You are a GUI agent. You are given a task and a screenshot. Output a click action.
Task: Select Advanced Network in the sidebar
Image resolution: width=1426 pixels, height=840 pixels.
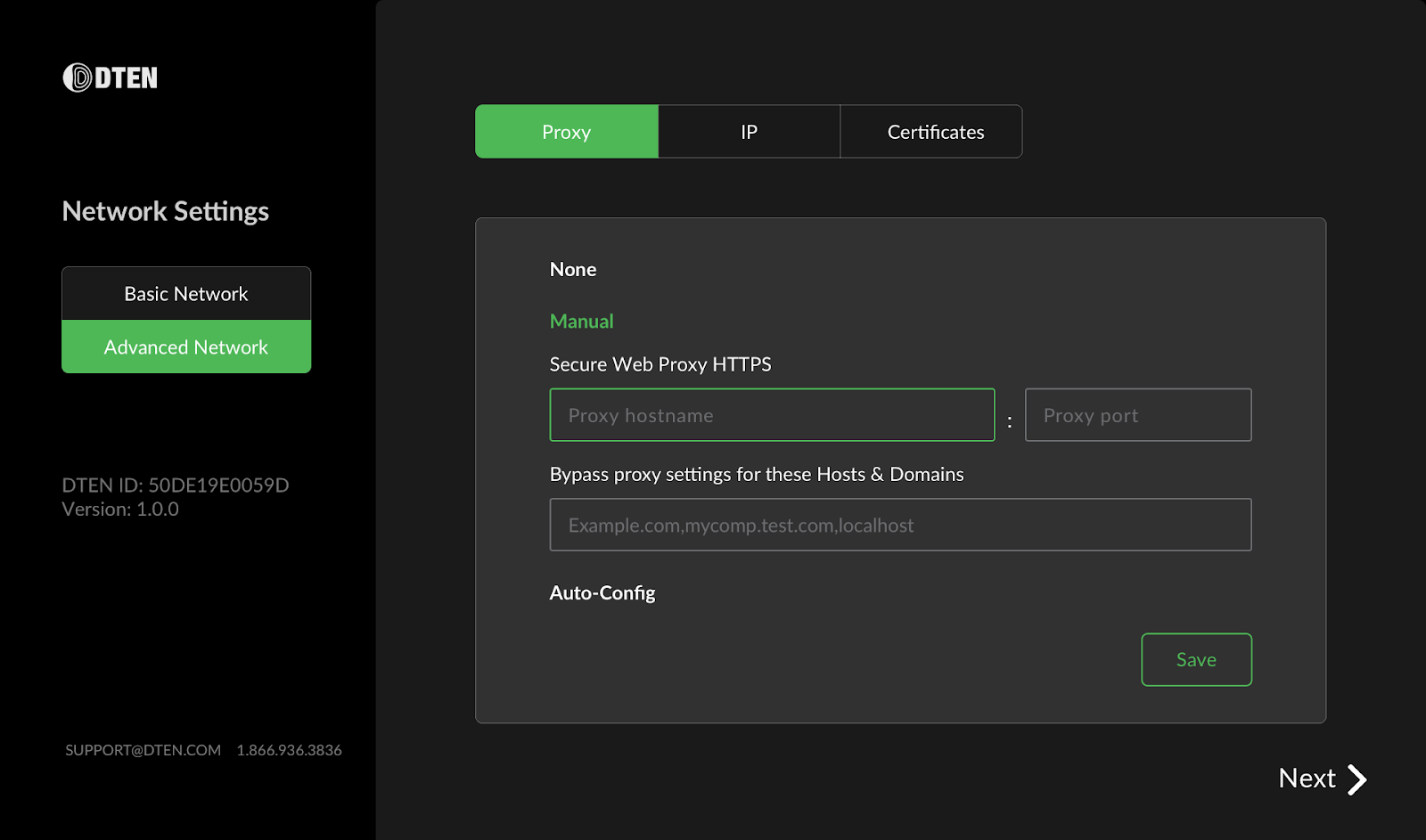tap(185, 347)
